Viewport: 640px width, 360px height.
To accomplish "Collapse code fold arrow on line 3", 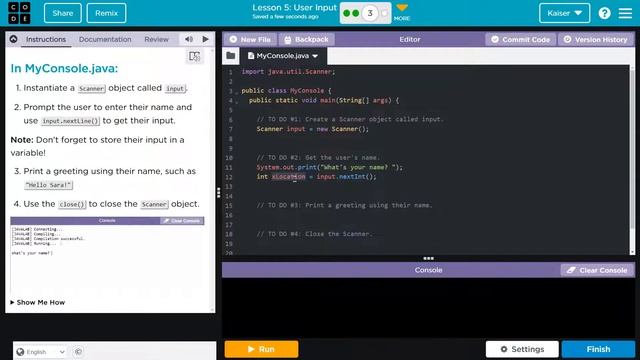I will [x=236, y=92].
